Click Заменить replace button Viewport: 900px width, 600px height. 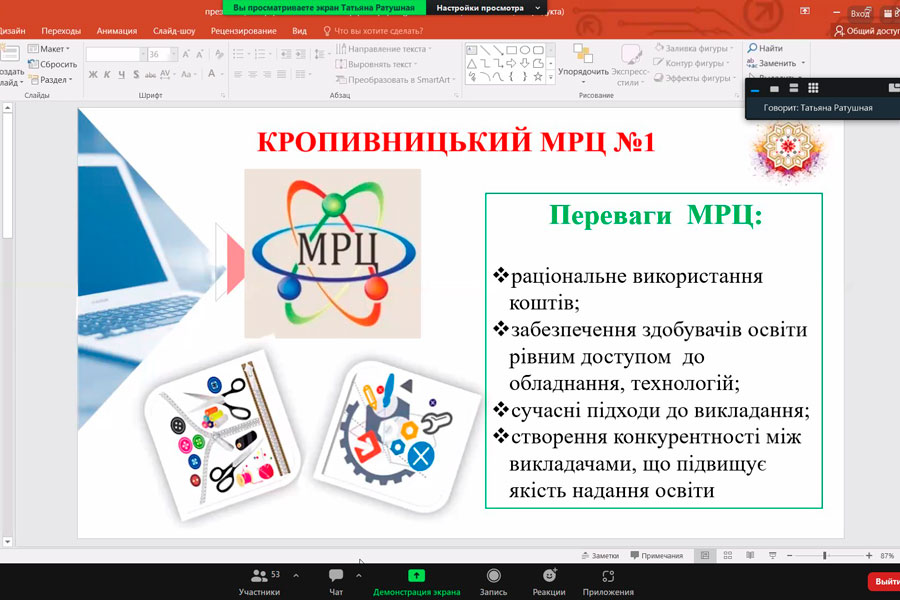pos(776,63)
